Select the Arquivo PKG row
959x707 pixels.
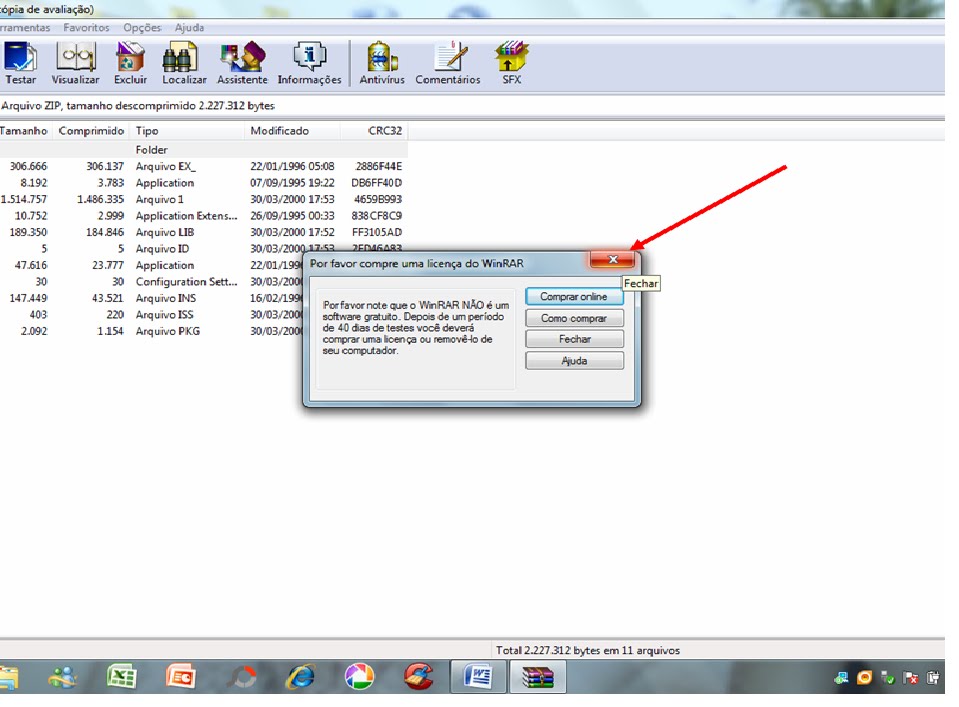click(152, 331)
